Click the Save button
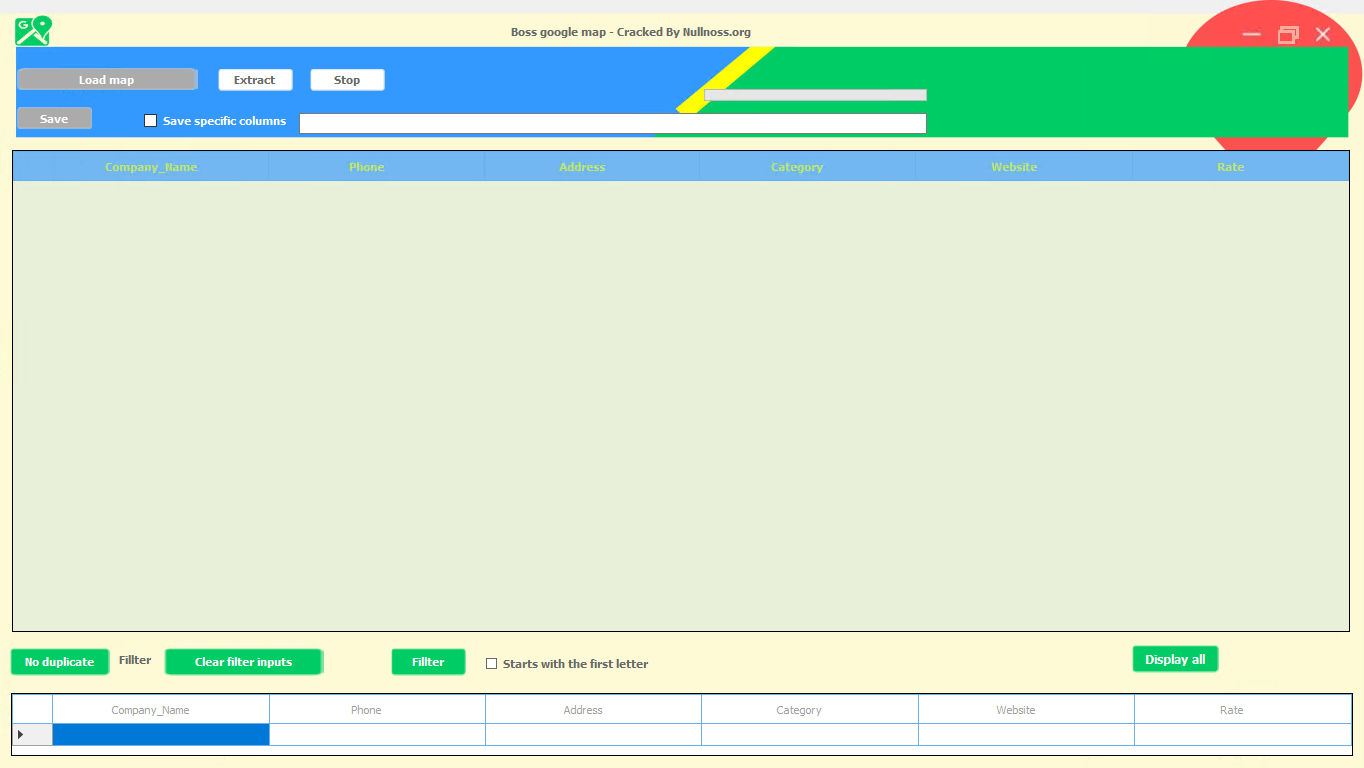The image size is (1364, 768). (x=54, y=119)
